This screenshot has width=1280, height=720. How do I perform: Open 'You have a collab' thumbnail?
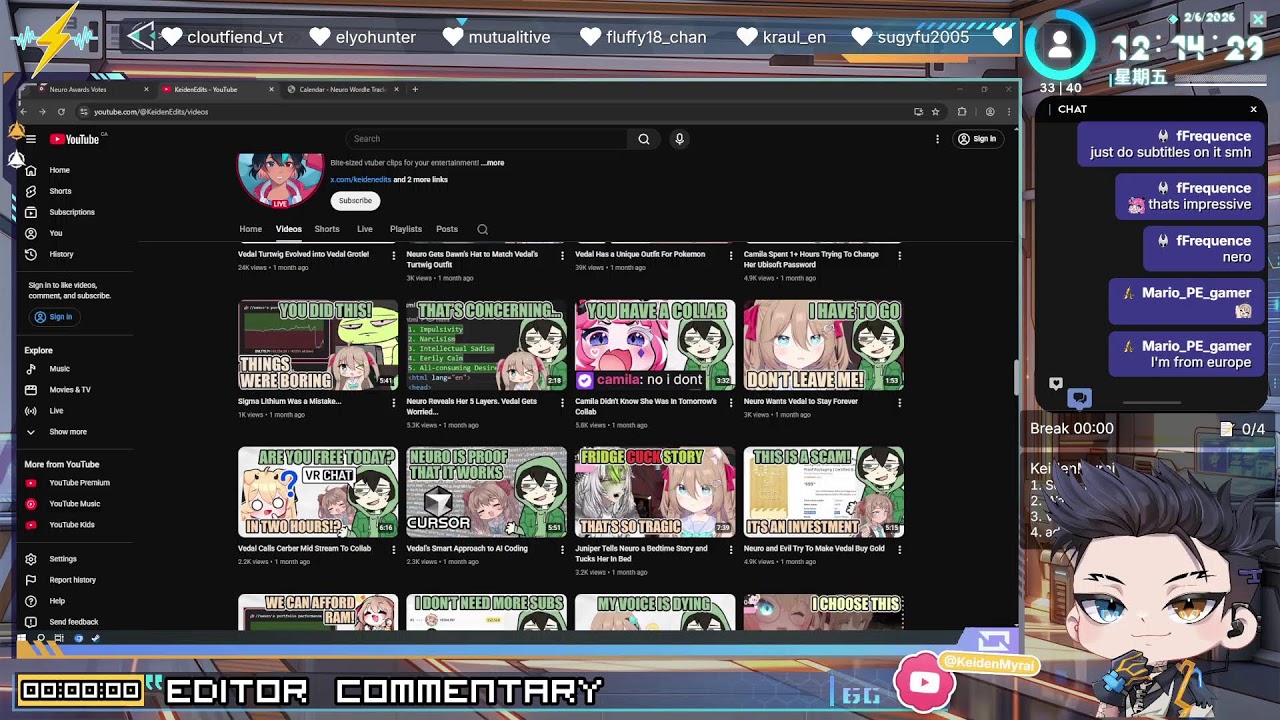655,345
